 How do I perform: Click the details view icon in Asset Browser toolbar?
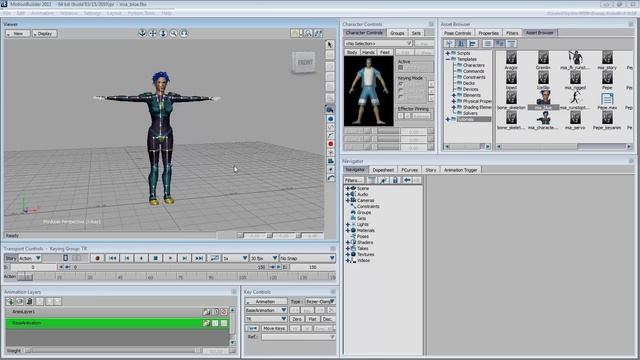click(511, 43)
